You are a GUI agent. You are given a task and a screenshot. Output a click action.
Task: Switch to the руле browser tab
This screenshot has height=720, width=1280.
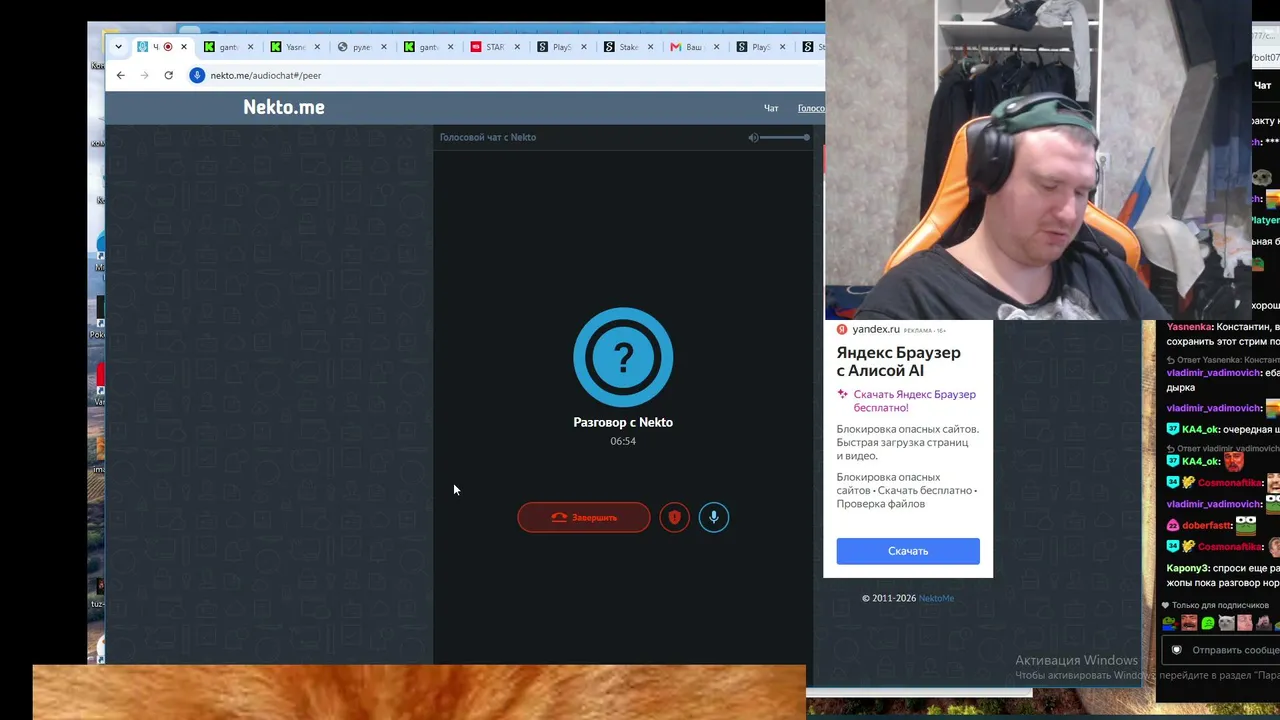pyautogui.click(x=362, y=47)
